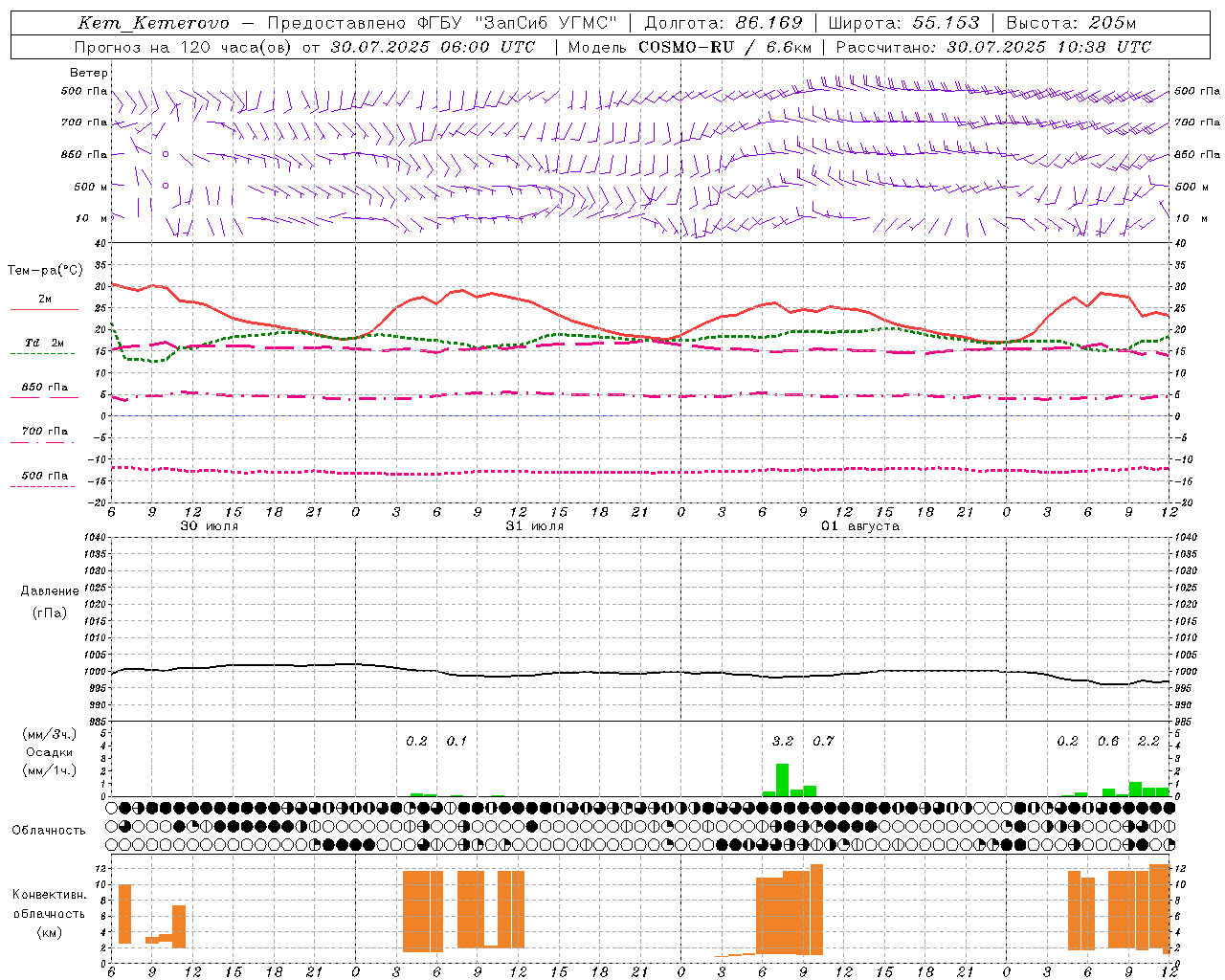Select the elevation value 205м
The width and height of the screenshot is (1225, 980).
(x=1112, y=23)
